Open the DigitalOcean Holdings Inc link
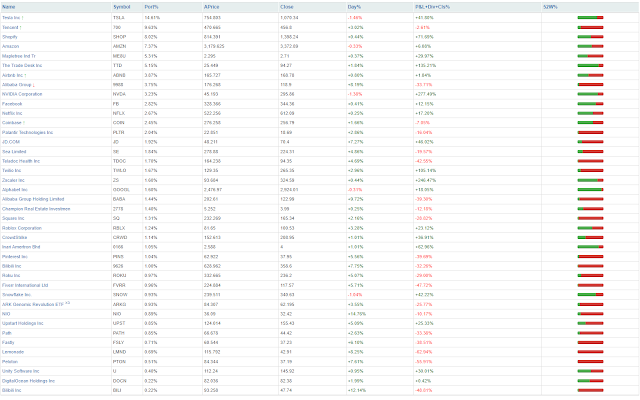Screen dimensions: 640x400 coord(28,381)
